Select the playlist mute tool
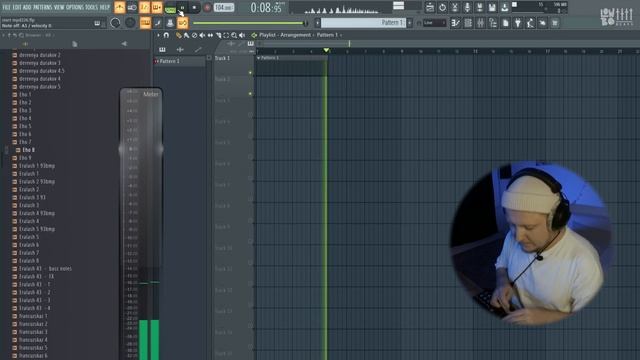Viewport: 640px width, 360px height. (202, 36)
